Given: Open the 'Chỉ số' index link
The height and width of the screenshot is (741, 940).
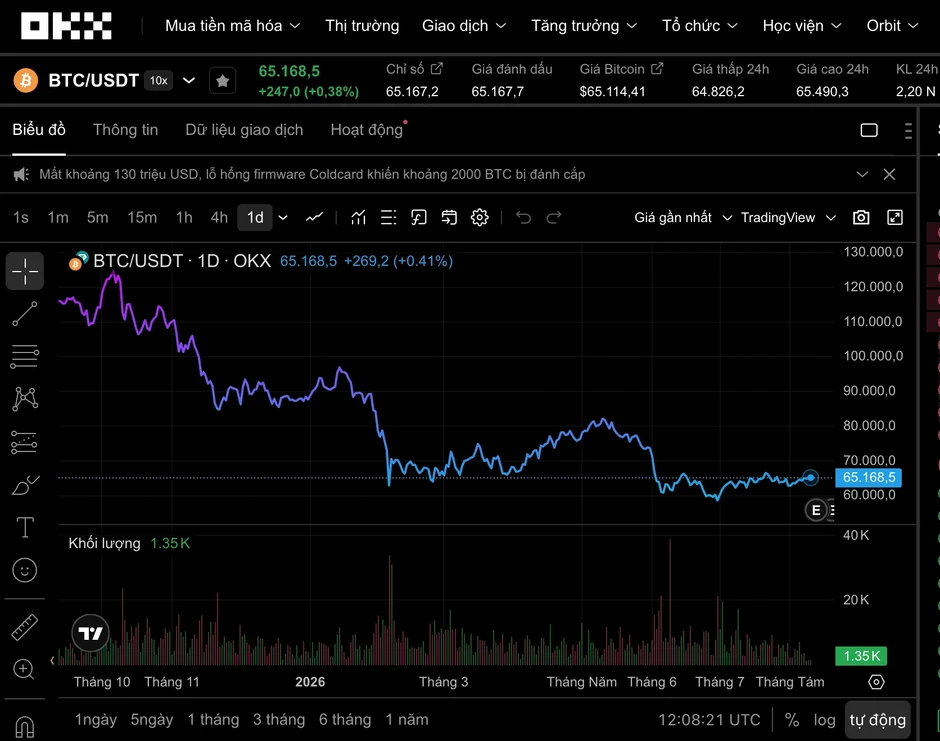Looking at the screenshot, I should [x=414, y=69].
